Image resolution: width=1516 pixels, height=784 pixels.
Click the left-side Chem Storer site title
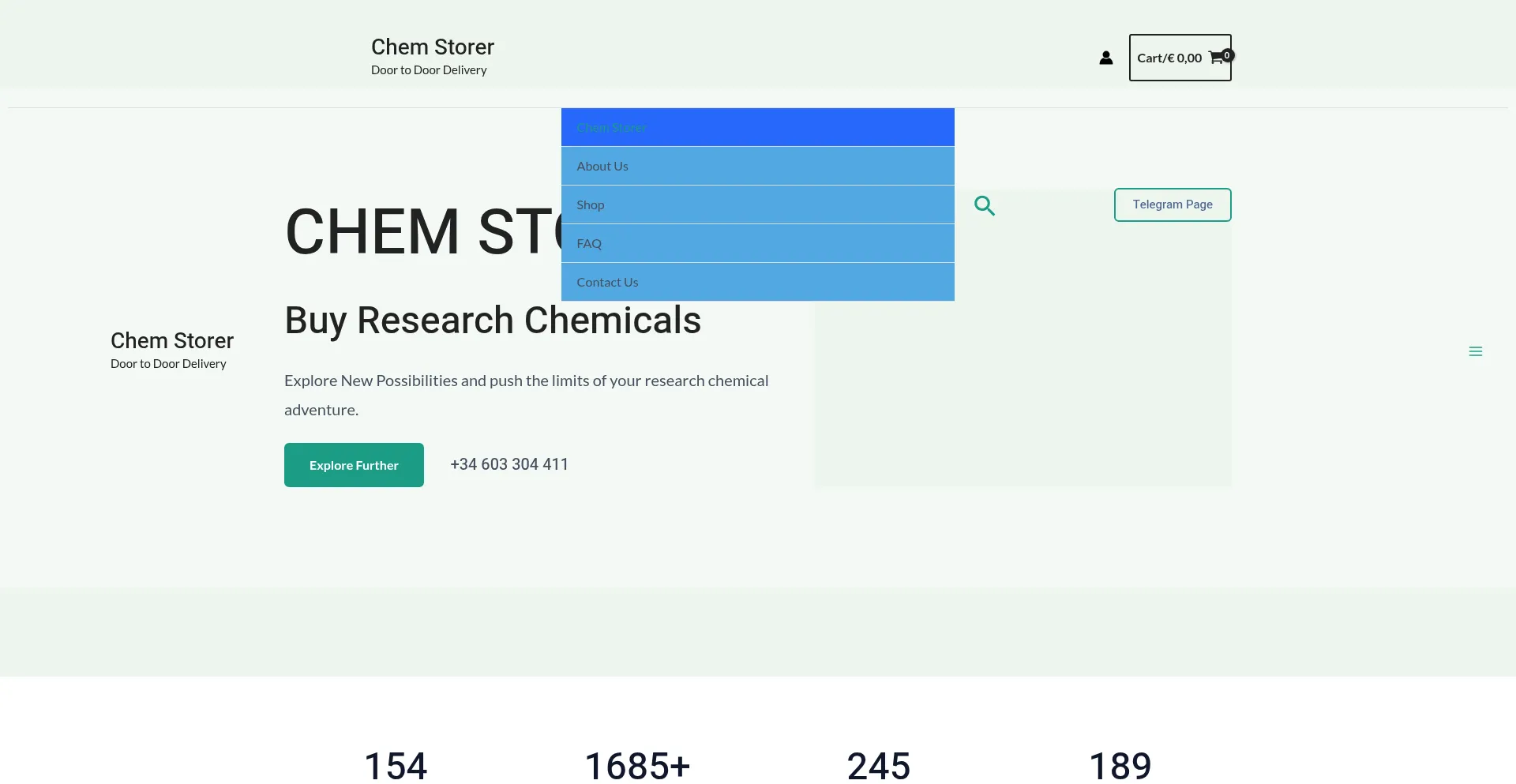tap(172, 340)
